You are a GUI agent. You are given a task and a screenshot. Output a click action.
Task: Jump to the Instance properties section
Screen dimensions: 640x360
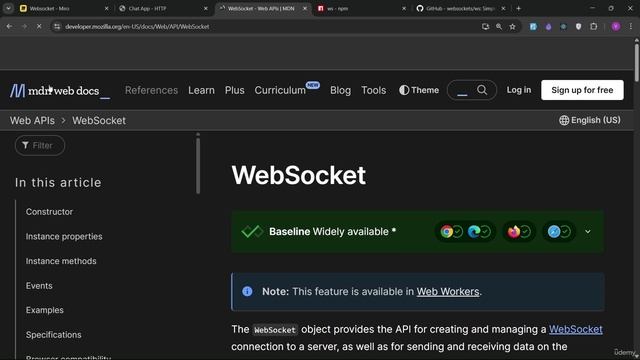[64, 236]
